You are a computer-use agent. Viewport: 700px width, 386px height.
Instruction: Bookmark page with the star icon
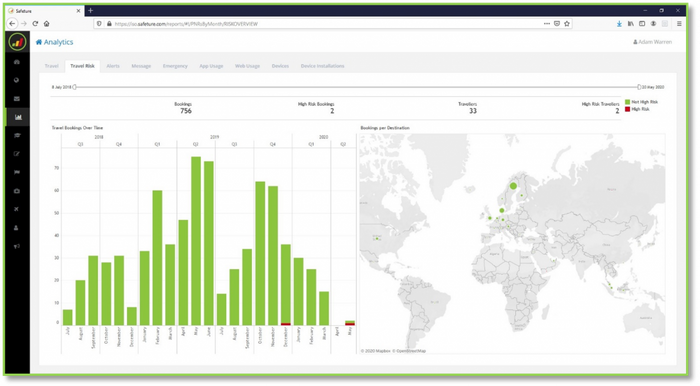(x=567, y=24)
